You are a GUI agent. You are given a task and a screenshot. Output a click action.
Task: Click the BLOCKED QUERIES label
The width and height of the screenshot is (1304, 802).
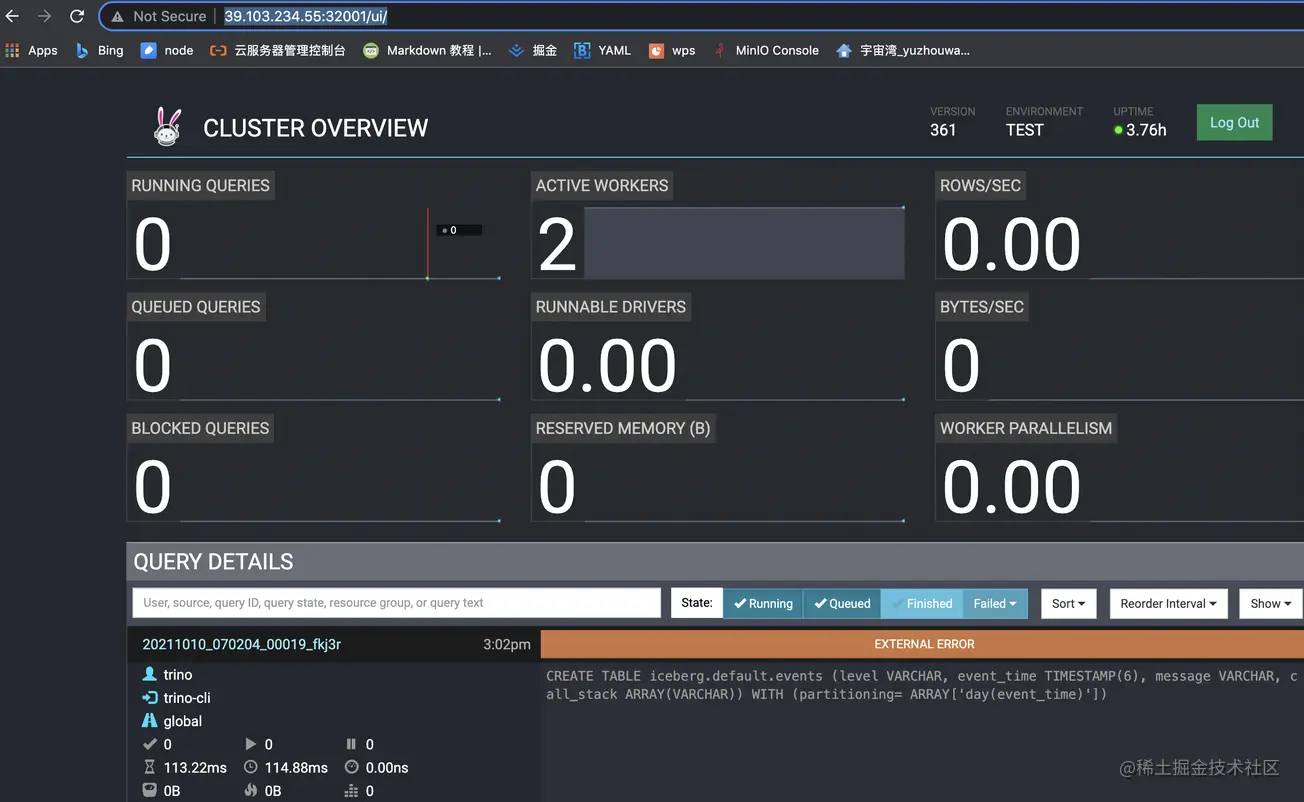200,428
